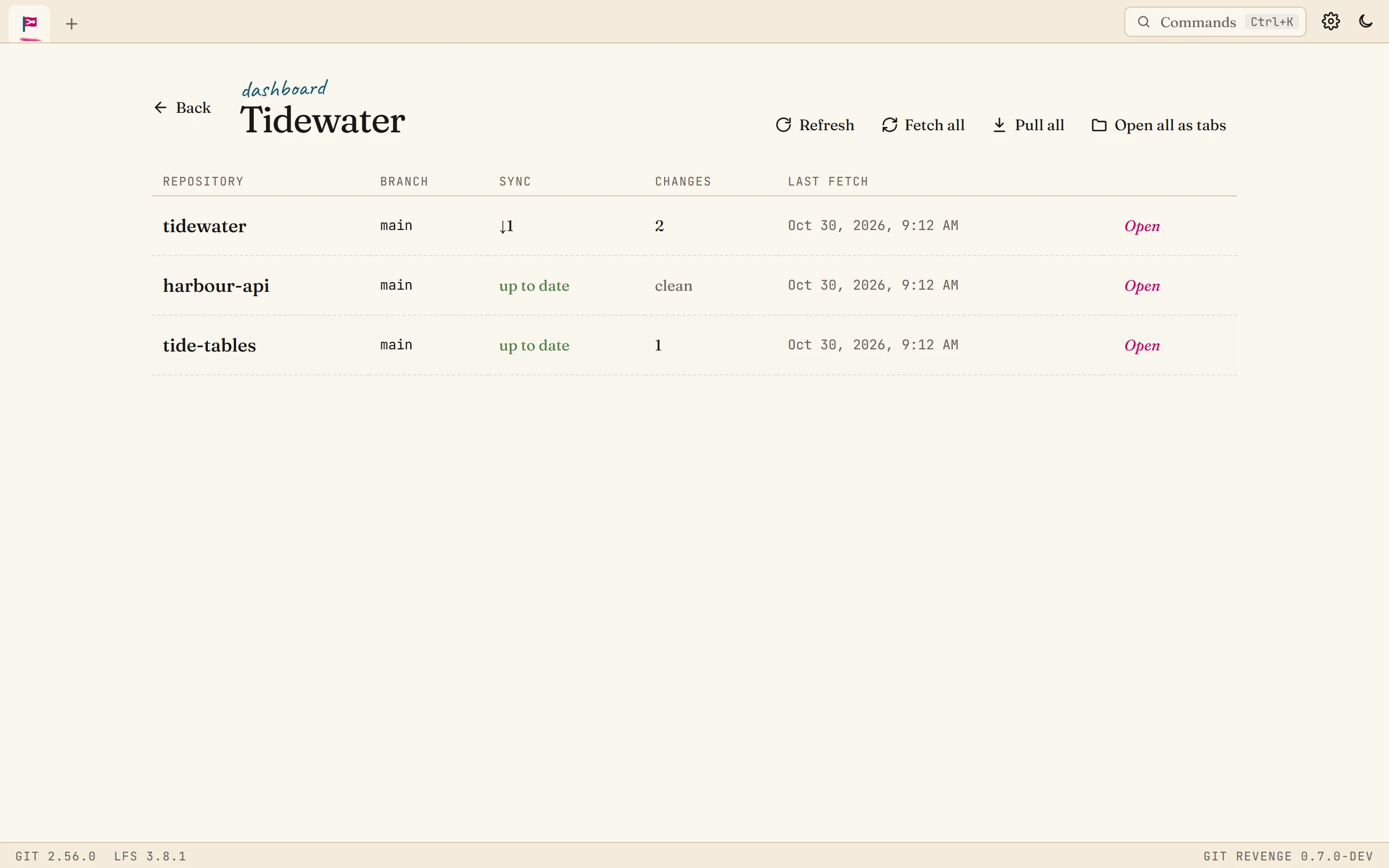Click the magnifier icon in Commands box
This screenshot has height=868, width=1389.
click(1143, 22)
